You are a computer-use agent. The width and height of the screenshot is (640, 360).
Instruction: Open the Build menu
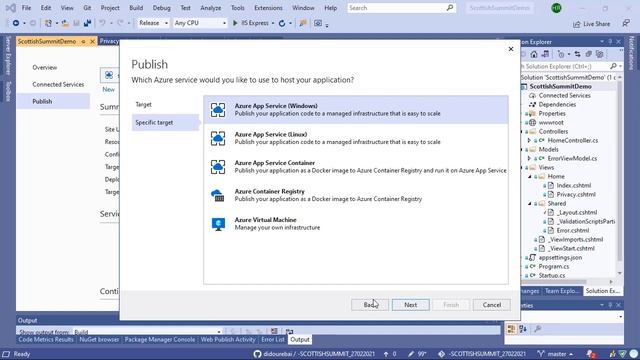point(136,8)
